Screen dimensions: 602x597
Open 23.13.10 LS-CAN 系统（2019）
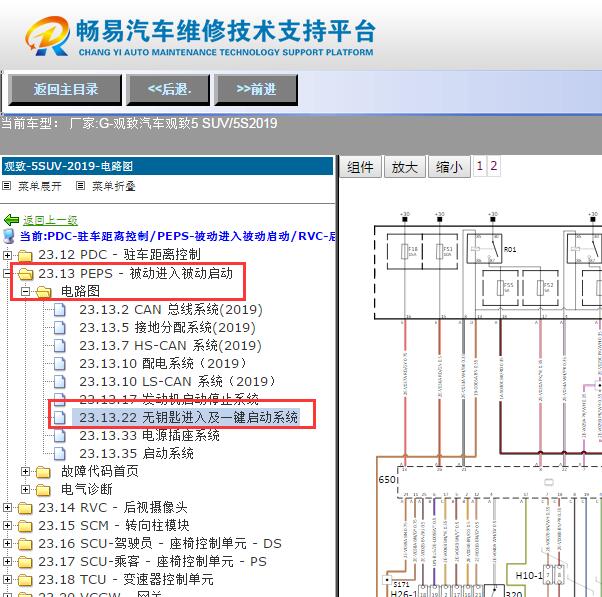177,382
